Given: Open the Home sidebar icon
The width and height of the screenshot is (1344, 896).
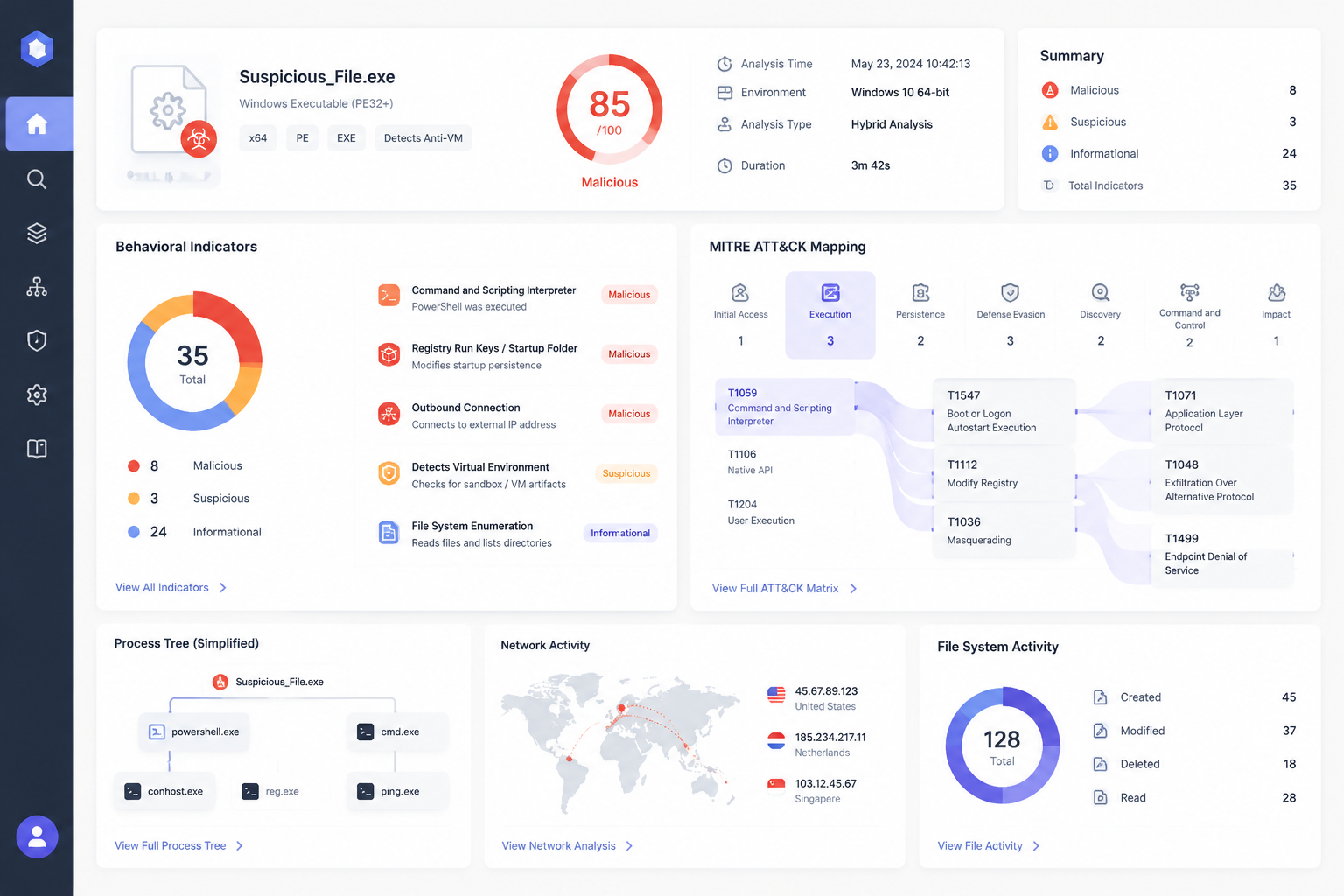Looking at the screenshot, I should (x=37, y=124).
